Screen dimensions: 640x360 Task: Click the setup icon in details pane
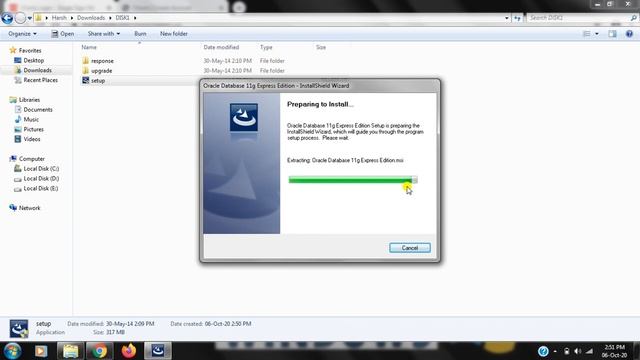tap(19, 329)
